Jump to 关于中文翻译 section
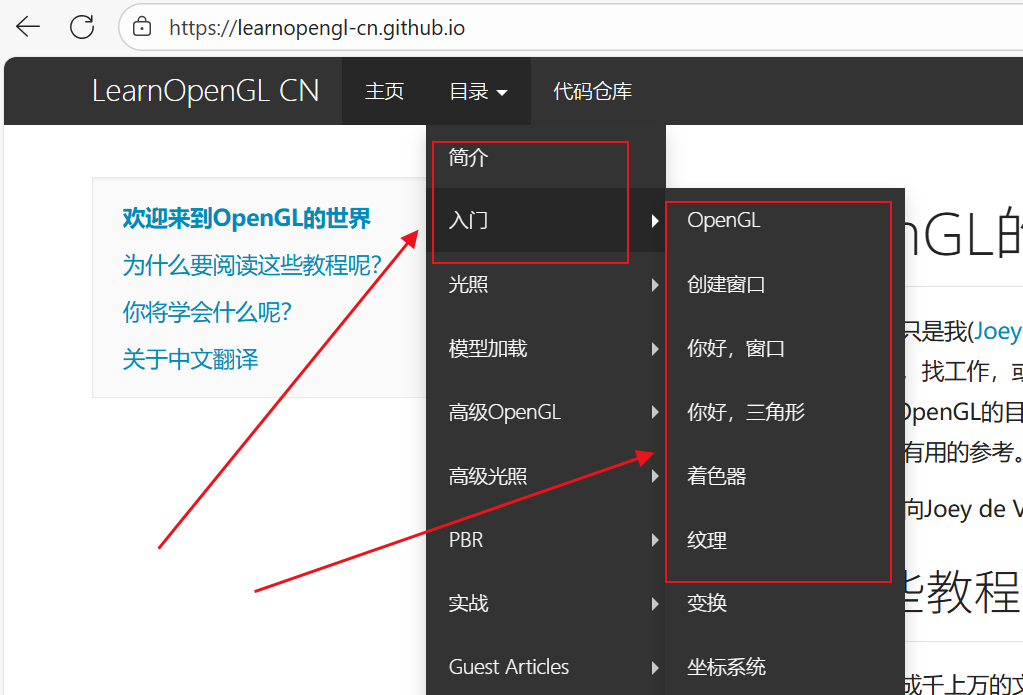 191,359
